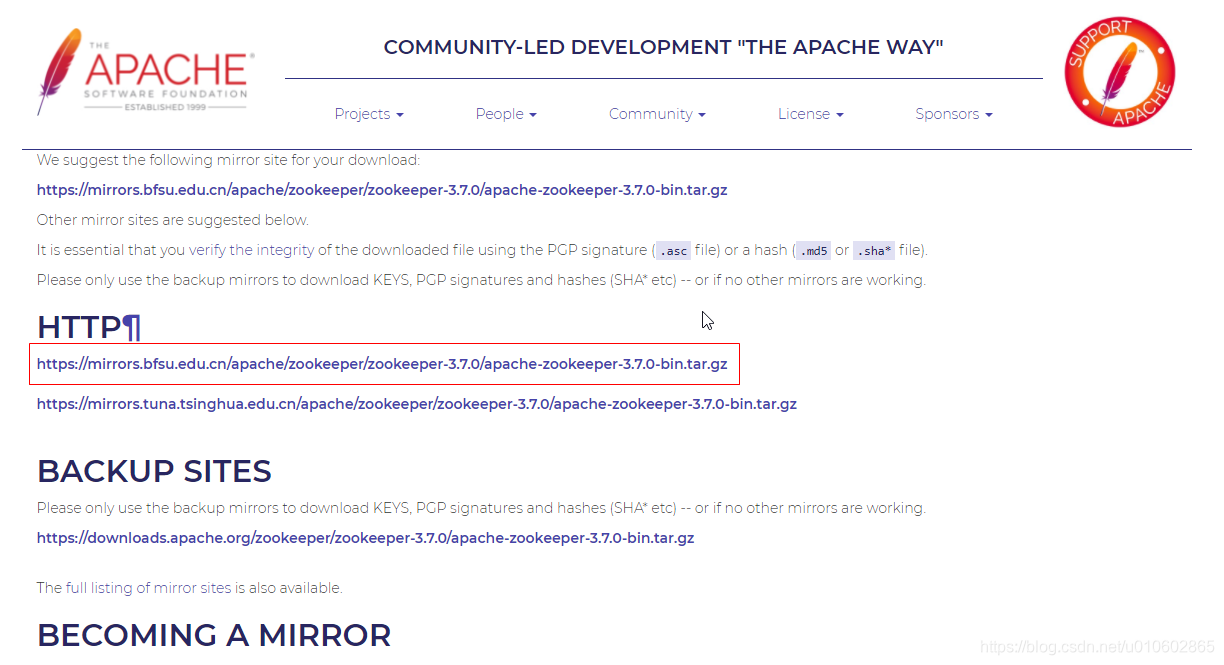Click the '.md5' code label

814,251
